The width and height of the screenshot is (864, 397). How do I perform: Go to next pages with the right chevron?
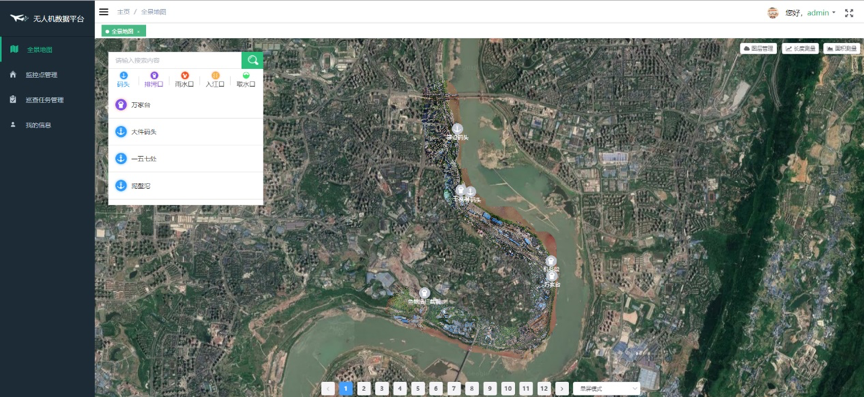562,389
